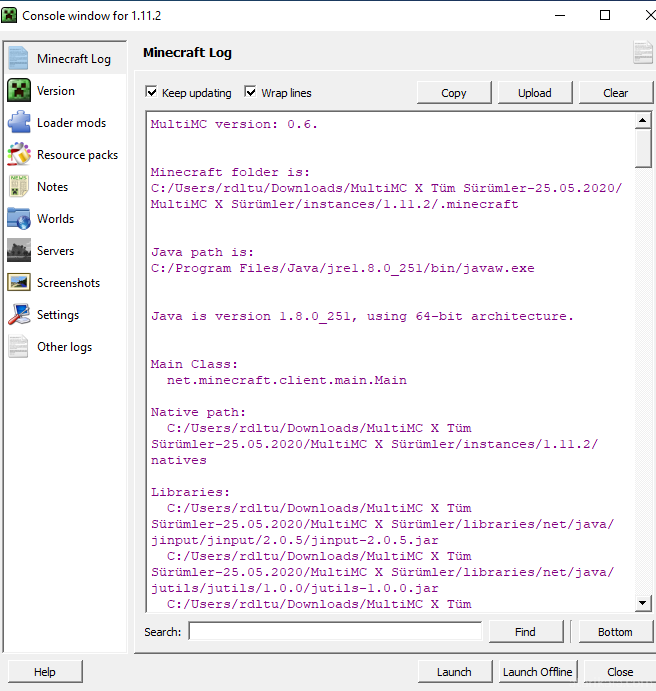The width and height of the screenshot is (656, 691).
Task: Click the Minecraft Log page icon in sidebar
Action: point(19,58)
